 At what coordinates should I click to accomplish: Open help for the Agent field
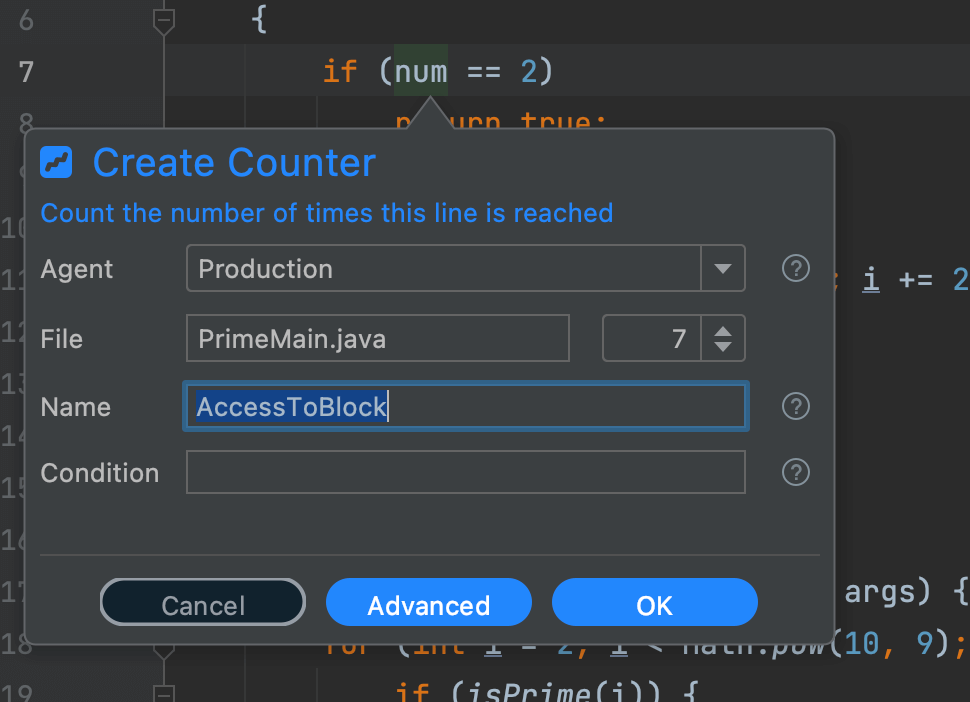pos(795,268)
